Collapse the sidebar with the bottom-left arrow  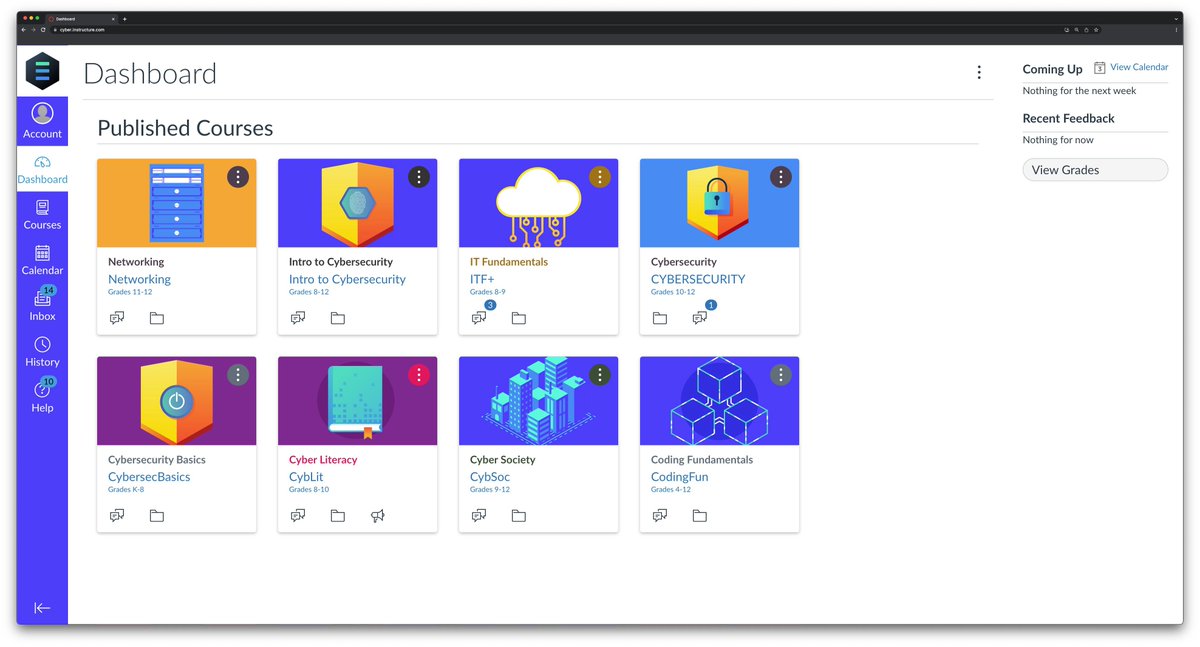42,607
